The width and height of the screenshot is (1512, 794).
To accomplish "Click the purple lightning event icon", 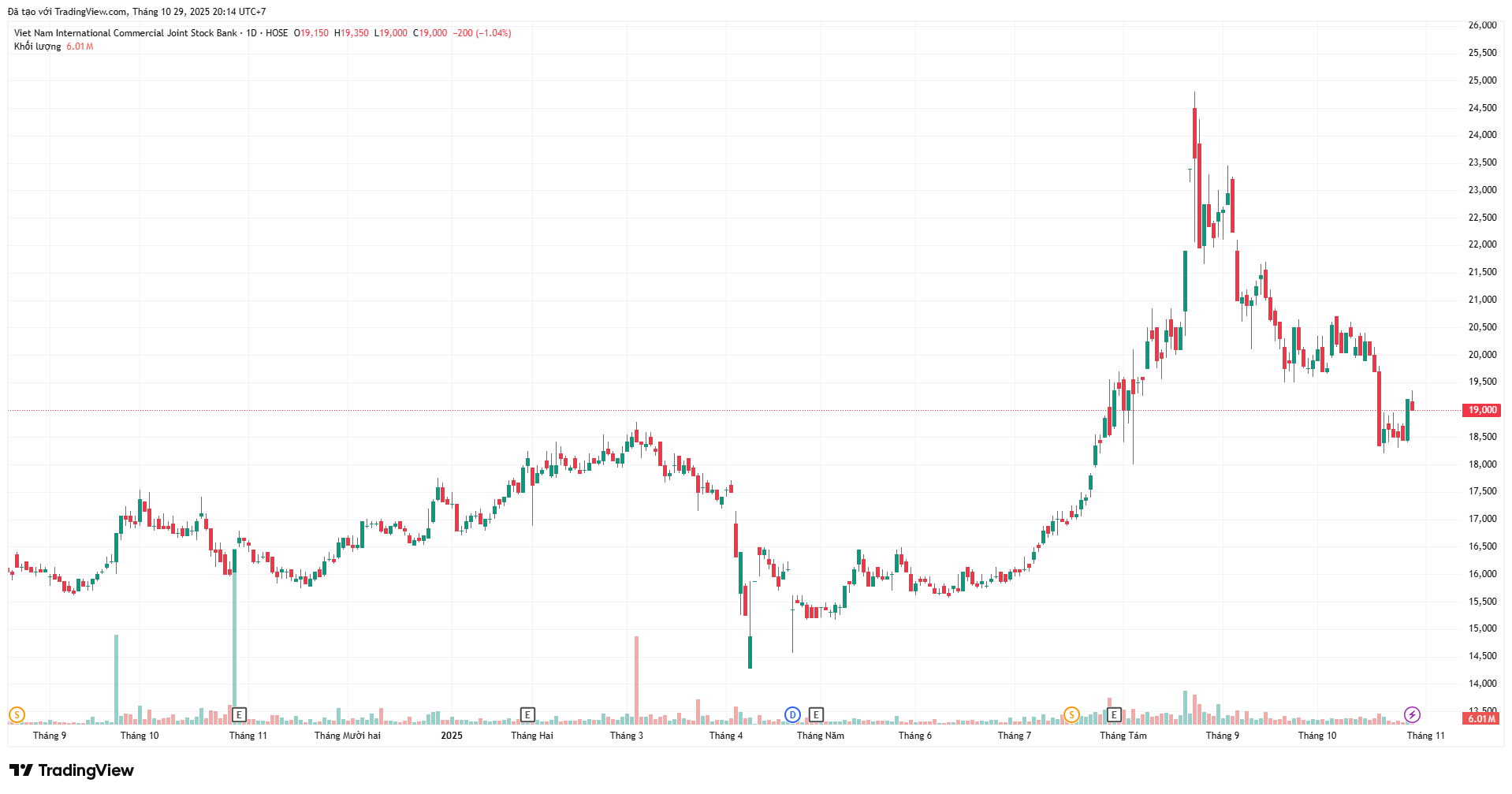I will click(1412, 715).
